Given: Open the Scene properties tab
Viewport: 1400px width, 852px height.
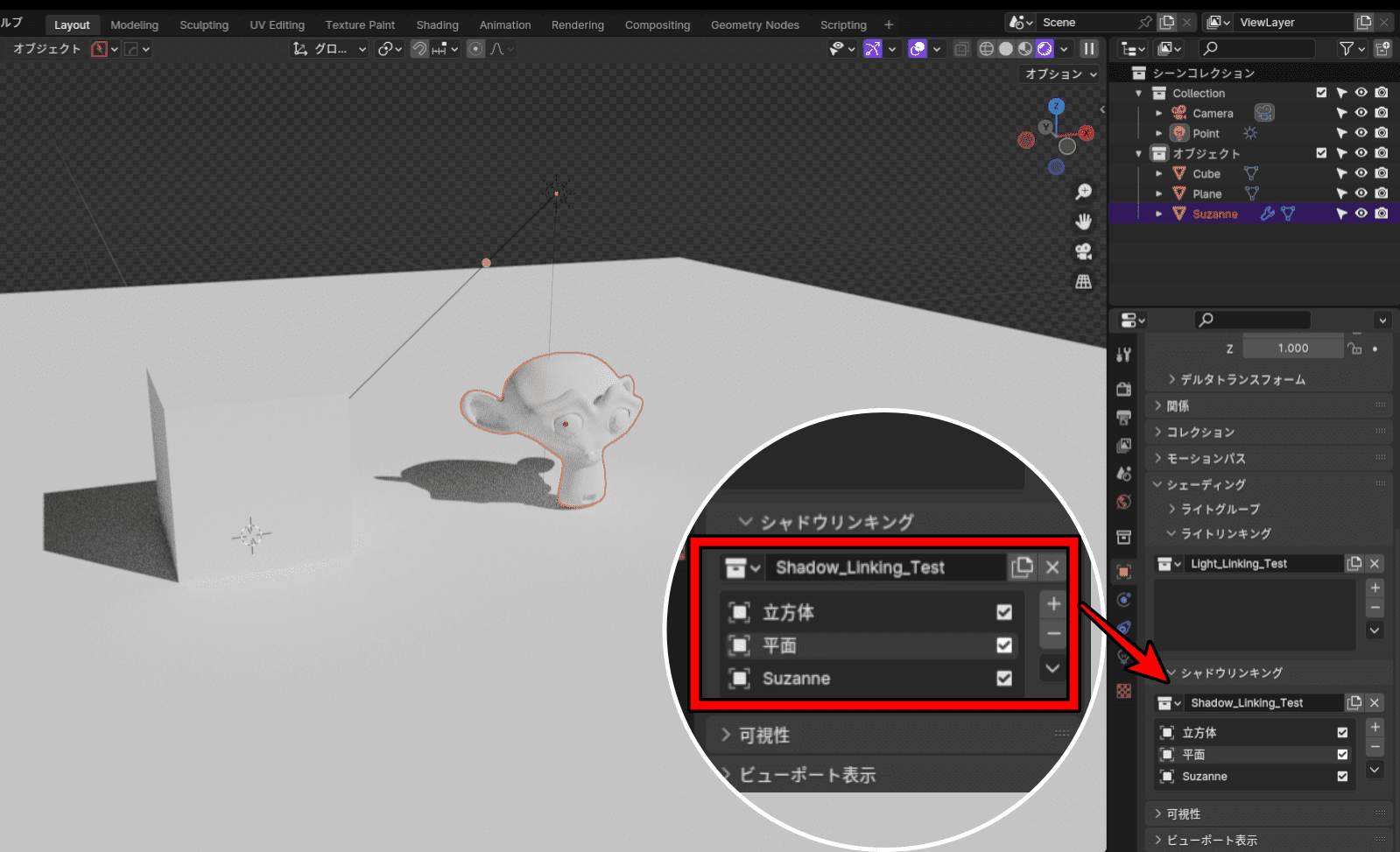Looking at the screenshot, I should click(1124, 474).
